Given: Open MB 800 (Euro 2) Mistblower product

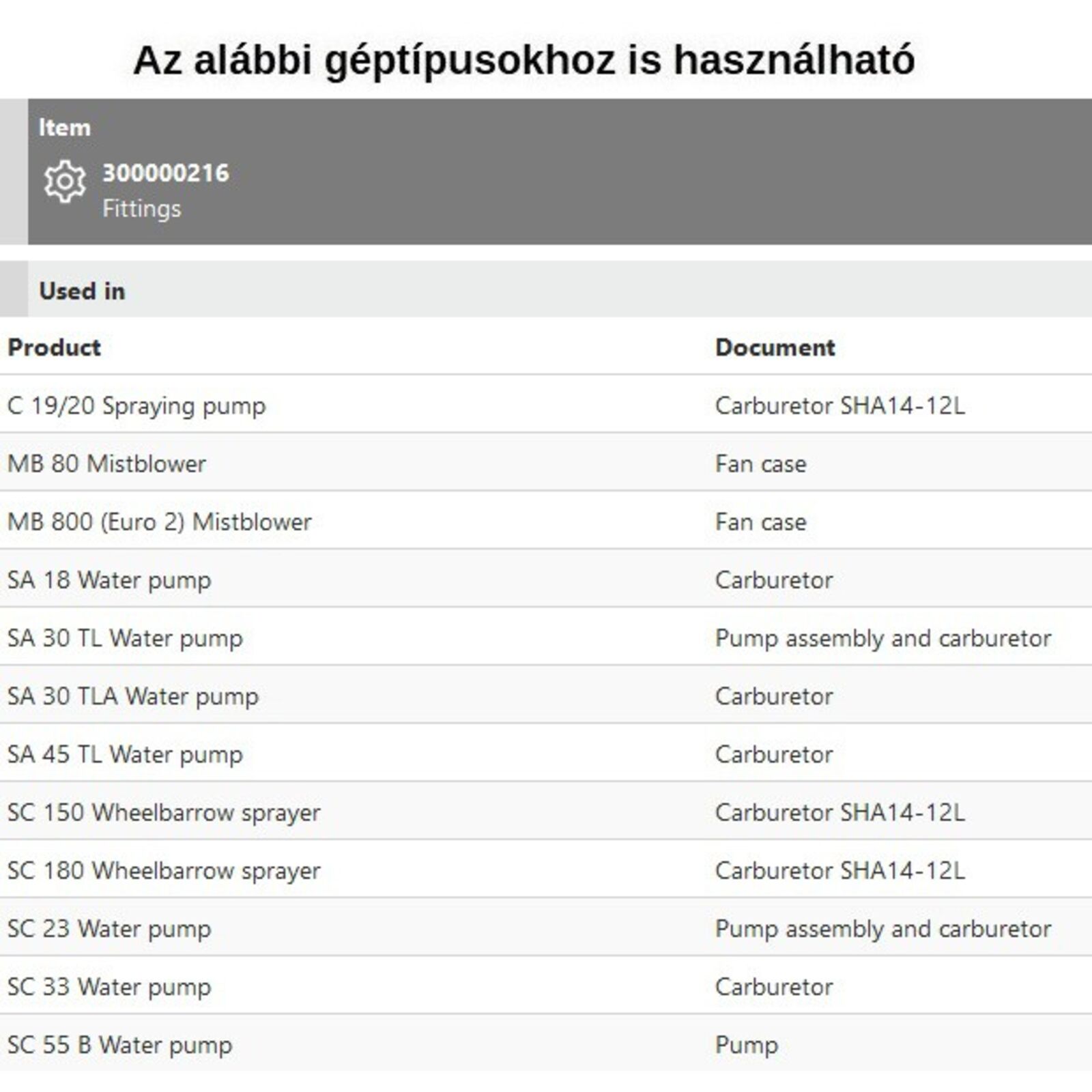Looking at the screenshot, I should 159,522.
